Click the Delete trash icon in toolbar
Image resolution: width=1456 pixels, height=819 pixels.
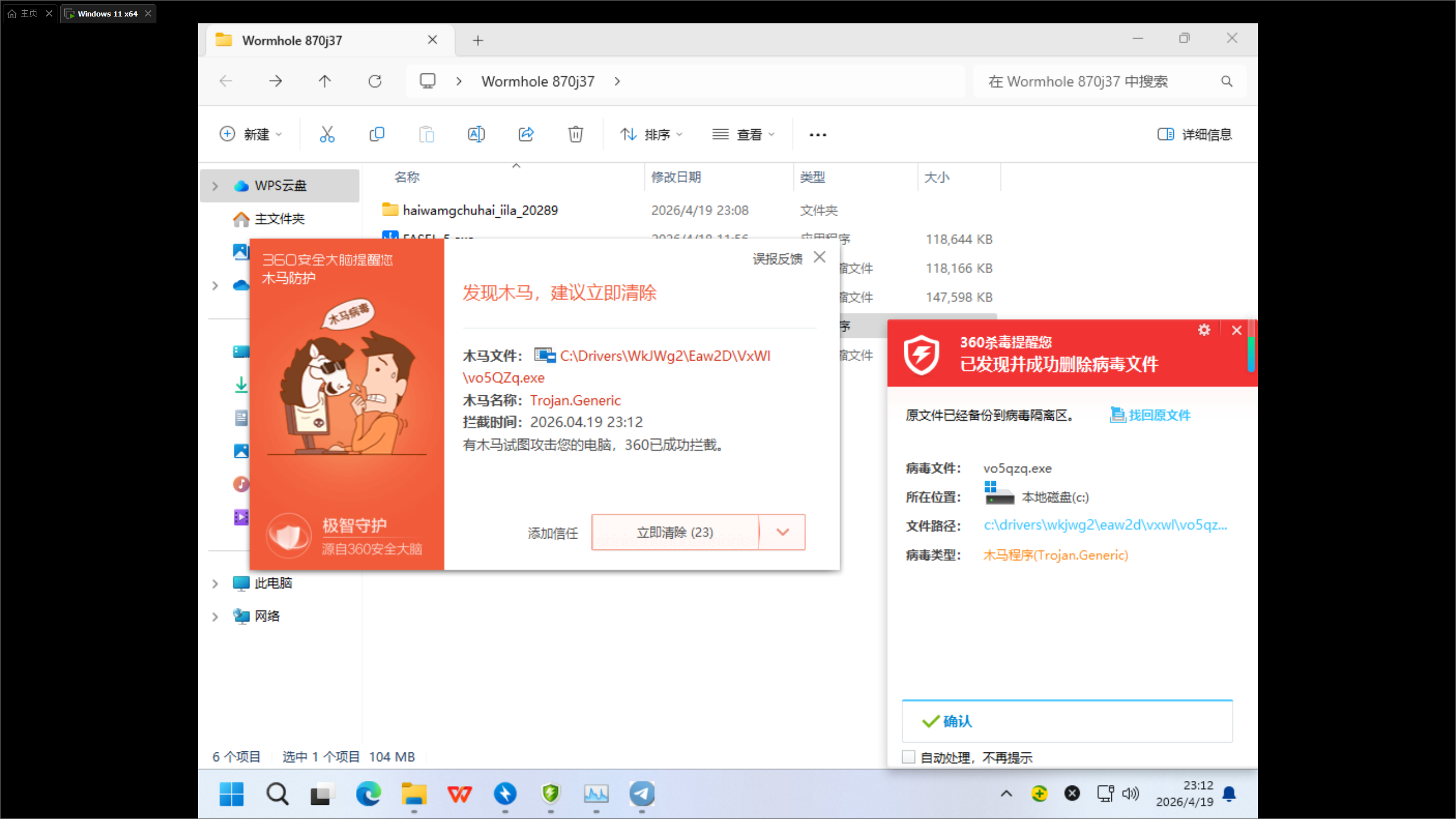tap(576, 134)
